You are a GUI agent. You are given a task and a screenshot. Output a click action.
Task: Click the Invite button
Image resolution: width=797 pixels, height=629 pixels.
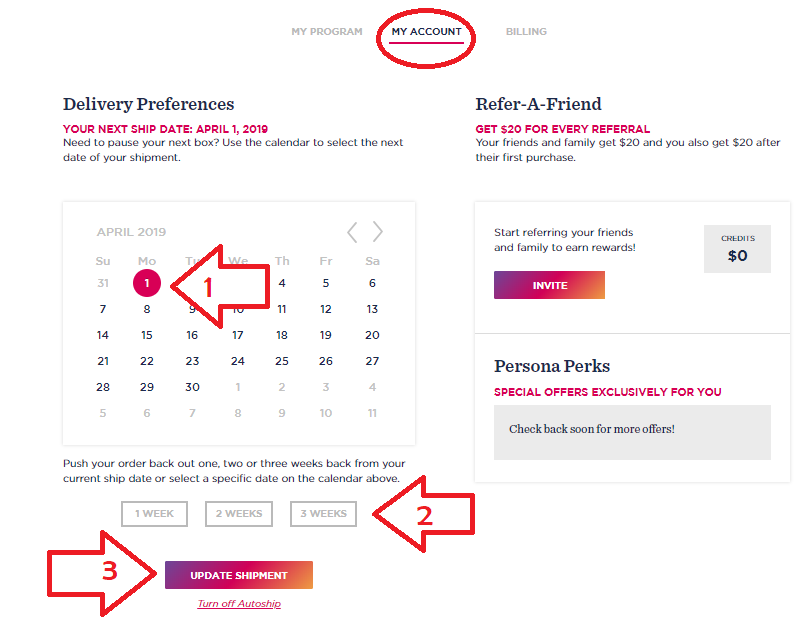click(x=549, y=285)
